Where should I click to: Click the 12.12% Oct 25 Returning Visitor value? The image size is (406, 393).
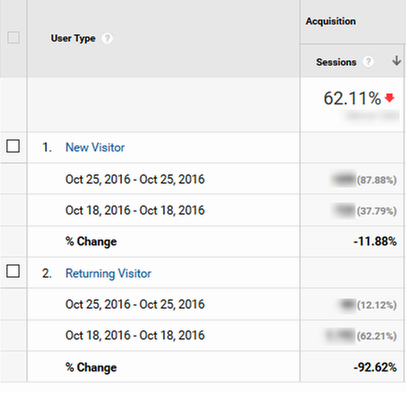click(x=377, y=305)
